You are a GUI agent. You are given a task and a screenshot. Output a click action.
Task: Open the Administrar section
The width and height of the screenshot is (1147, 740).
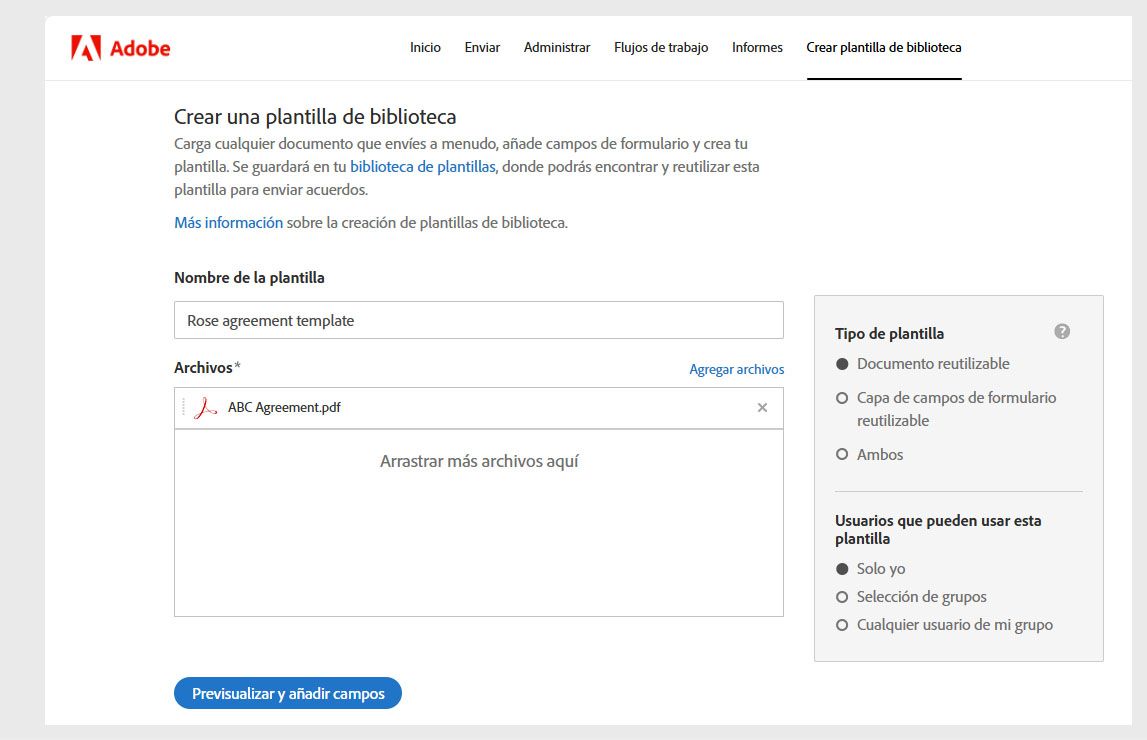pos(557,47)
